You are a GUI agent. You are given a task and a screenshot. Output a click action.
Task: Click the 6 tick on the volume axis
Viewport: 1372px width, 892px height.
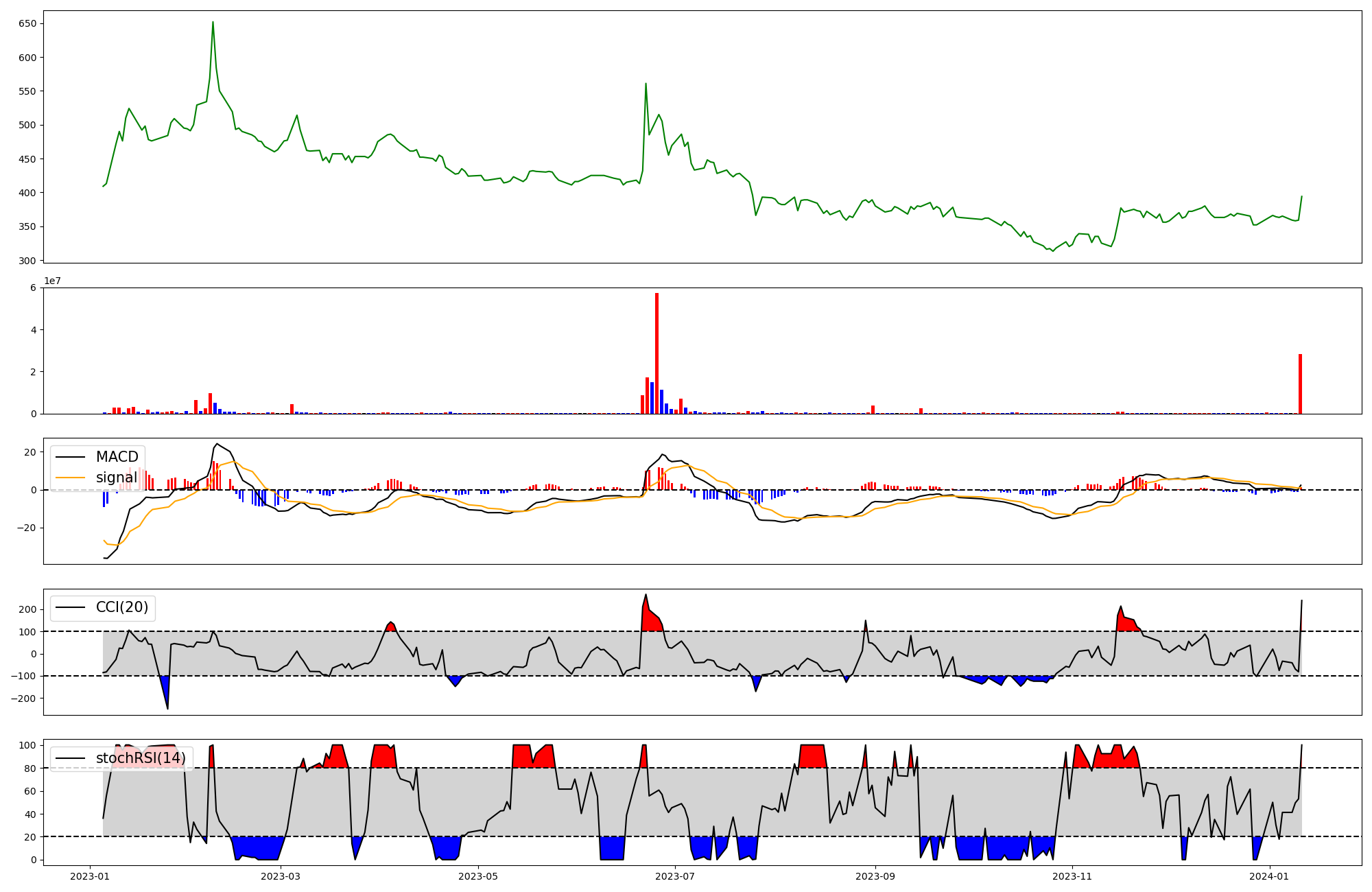(34, 287)
